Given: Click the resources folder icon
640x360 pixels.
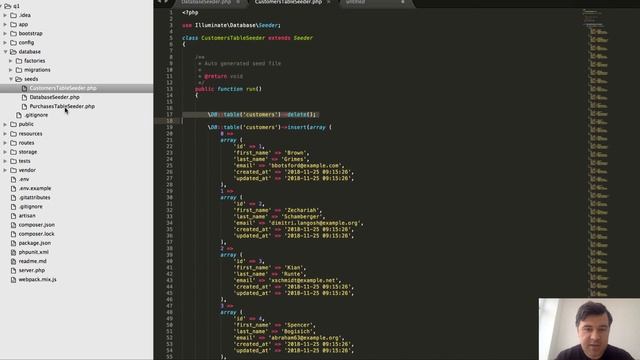Looking at the screenshot, I should pyautogui.click(x=13, y=133).
